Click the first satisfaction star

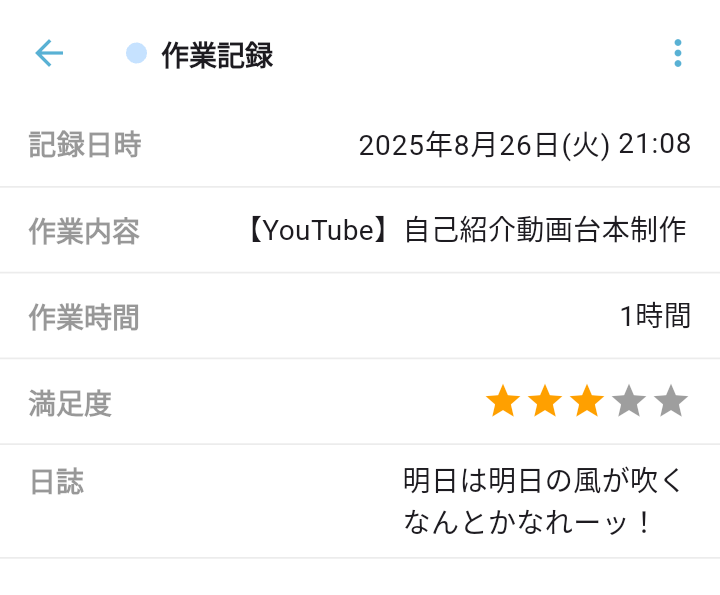pyautogui.click(x=503, y=402)
